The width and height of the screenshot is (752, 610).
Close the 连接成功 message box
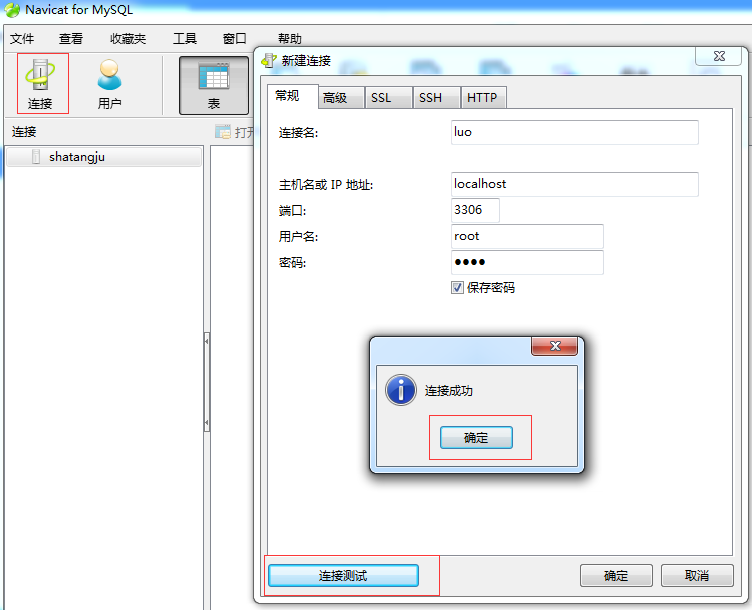coord(554,346)
